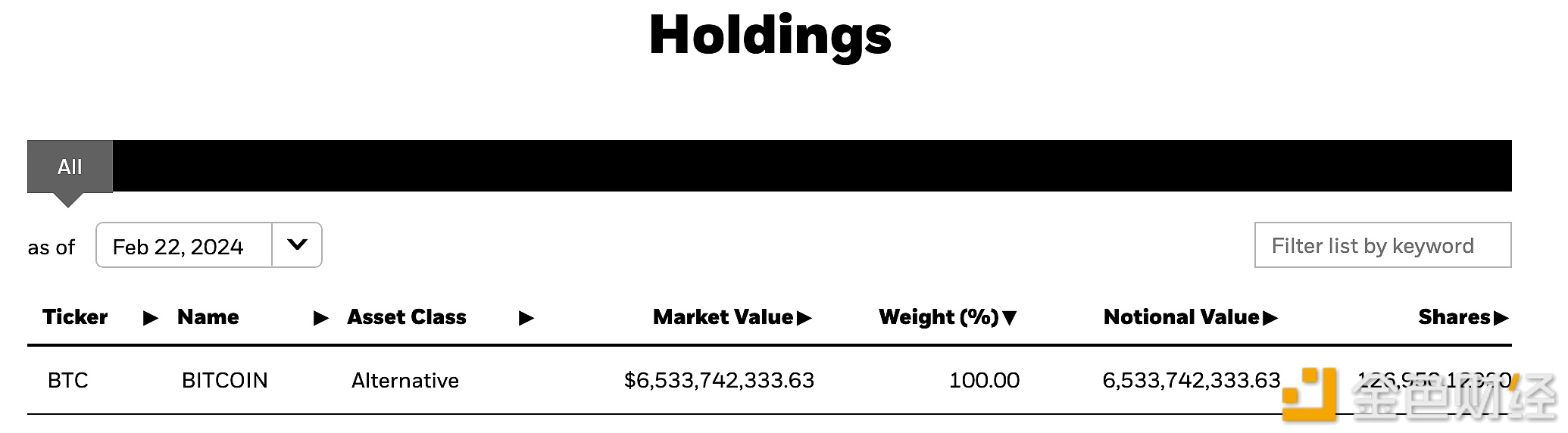
Task: Click the sort arrow beside Ticker
Action: pyautogui.click(x=150, y=318)
